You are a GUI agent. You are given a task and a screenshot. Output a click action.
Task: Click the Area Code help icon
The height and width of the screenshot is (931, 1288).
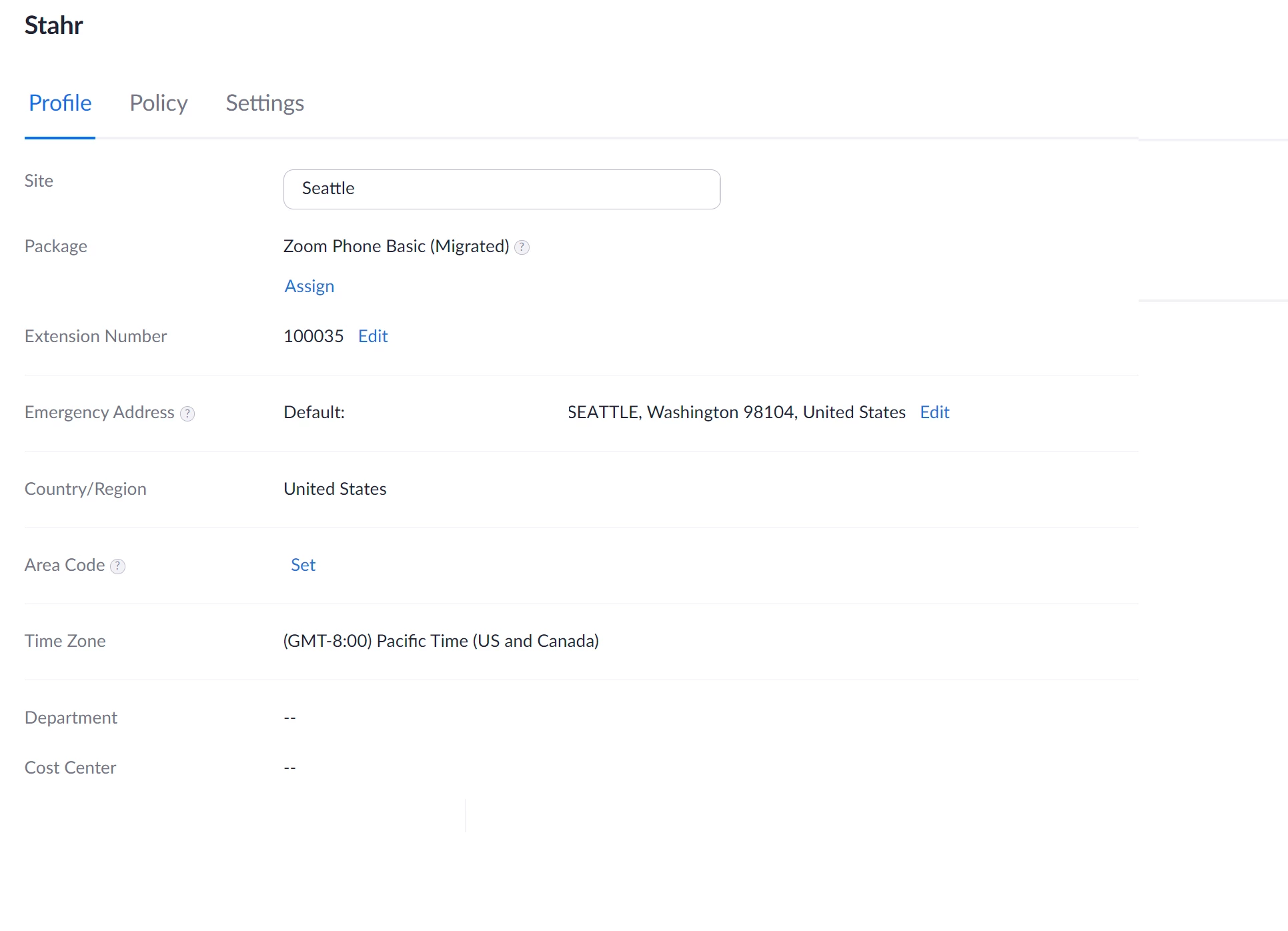118,566
